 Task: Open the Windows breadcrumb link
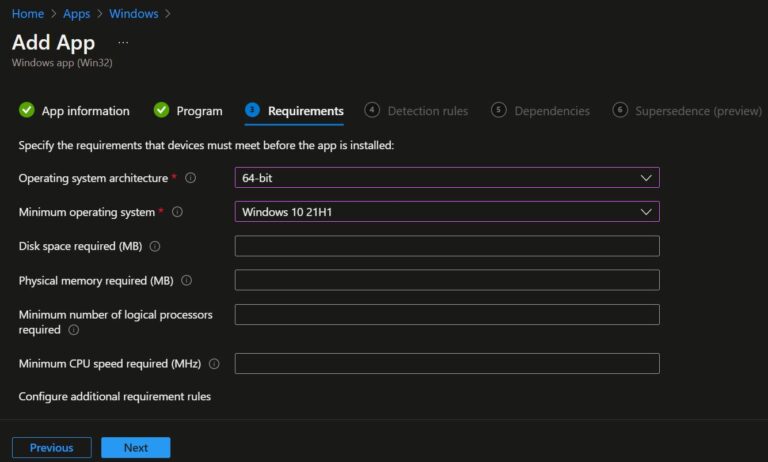click(134, 14)
